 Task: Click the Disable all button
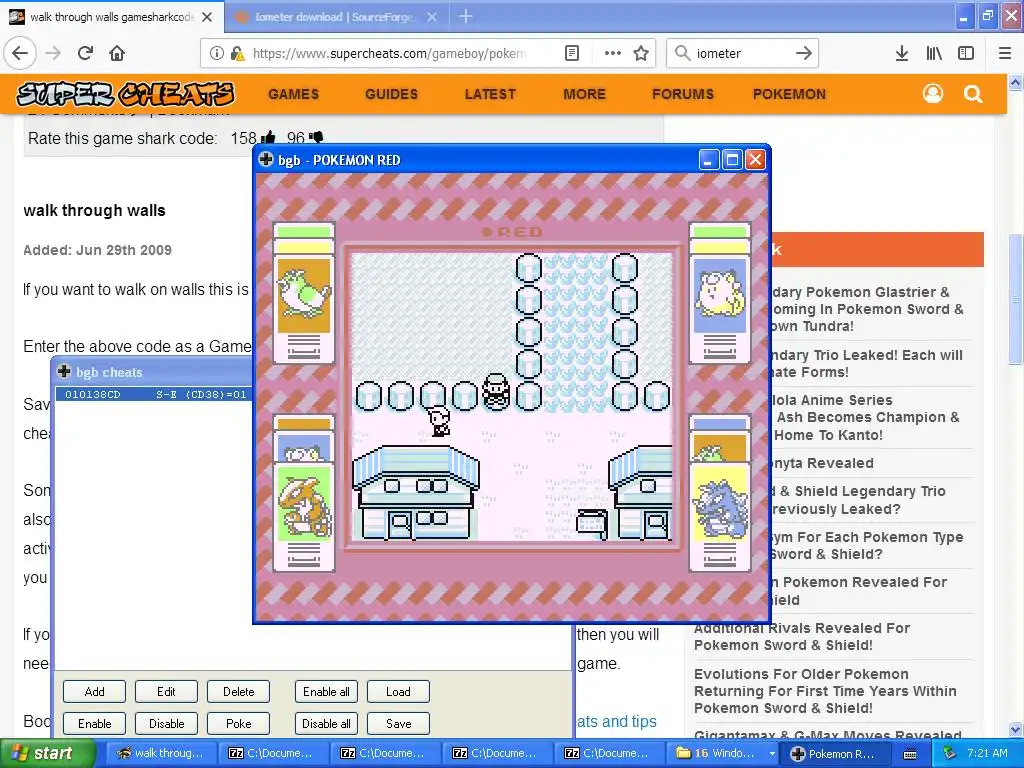(x=326, y=724)
